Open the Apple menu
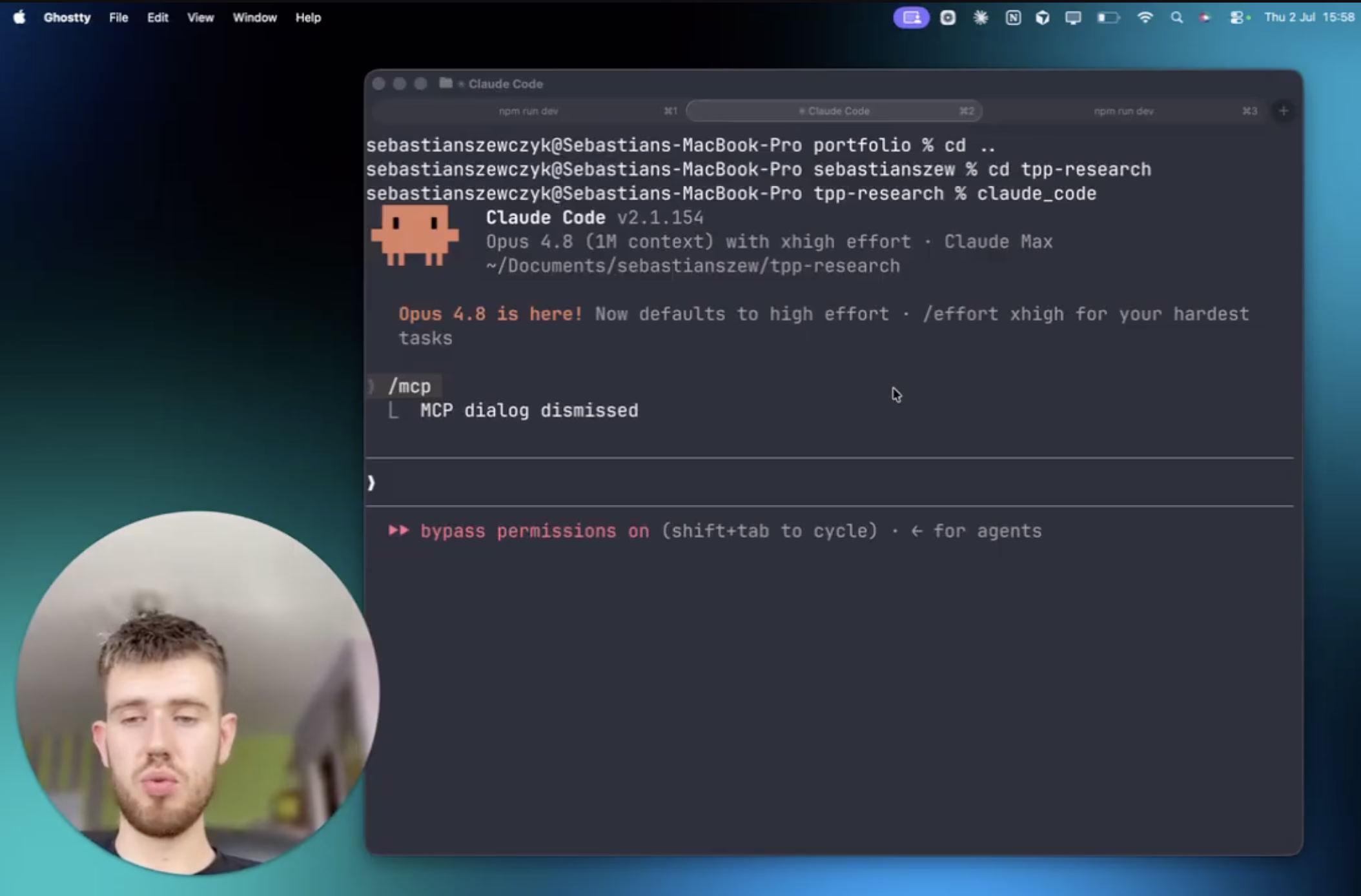The image size is (1361, 896). coord(19,17)
